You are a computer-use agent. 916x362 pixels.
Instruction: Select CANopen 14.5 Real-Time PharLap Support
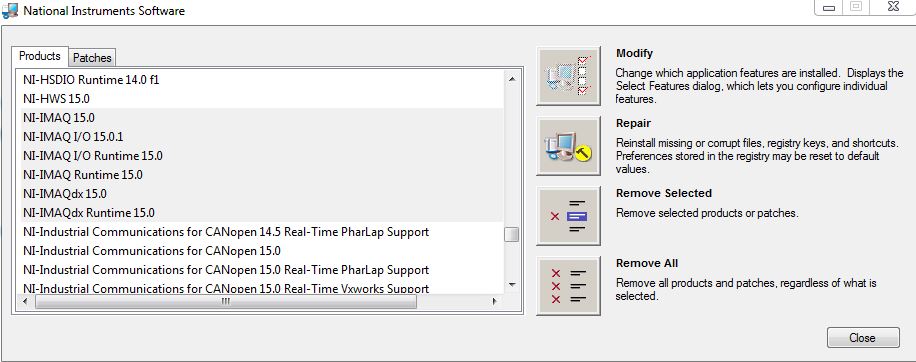pos(262,232)
